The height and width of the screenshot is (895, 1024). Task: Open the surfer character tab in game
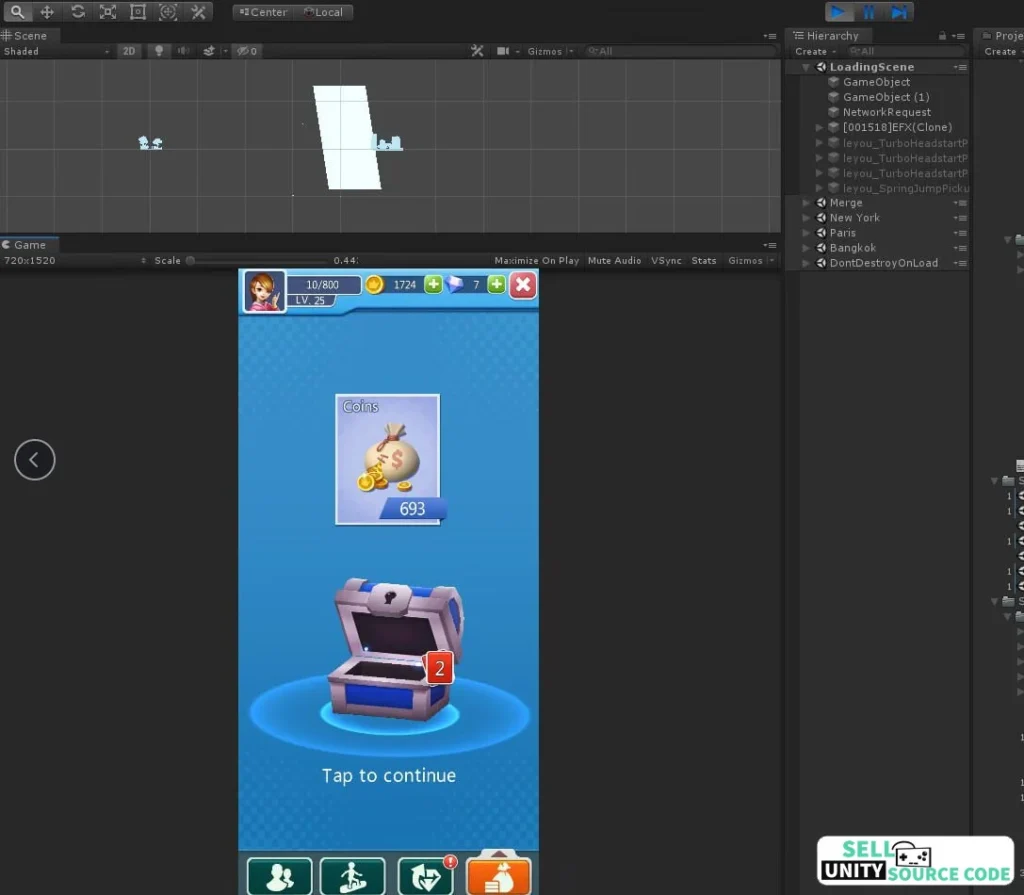[x=353, y=877]
